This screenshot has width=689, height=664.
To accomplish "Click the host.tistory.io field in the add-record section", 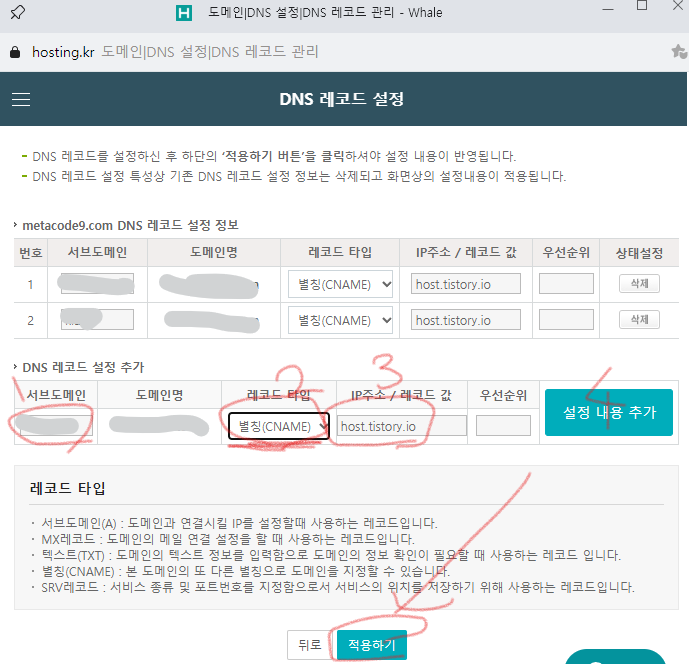I will pos(402,426).
